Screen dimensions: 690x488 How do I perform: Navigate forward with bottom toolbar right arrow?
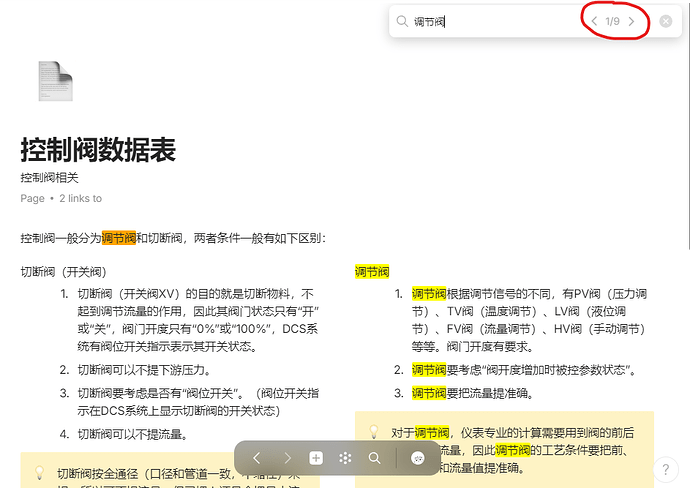coord(287,458)
